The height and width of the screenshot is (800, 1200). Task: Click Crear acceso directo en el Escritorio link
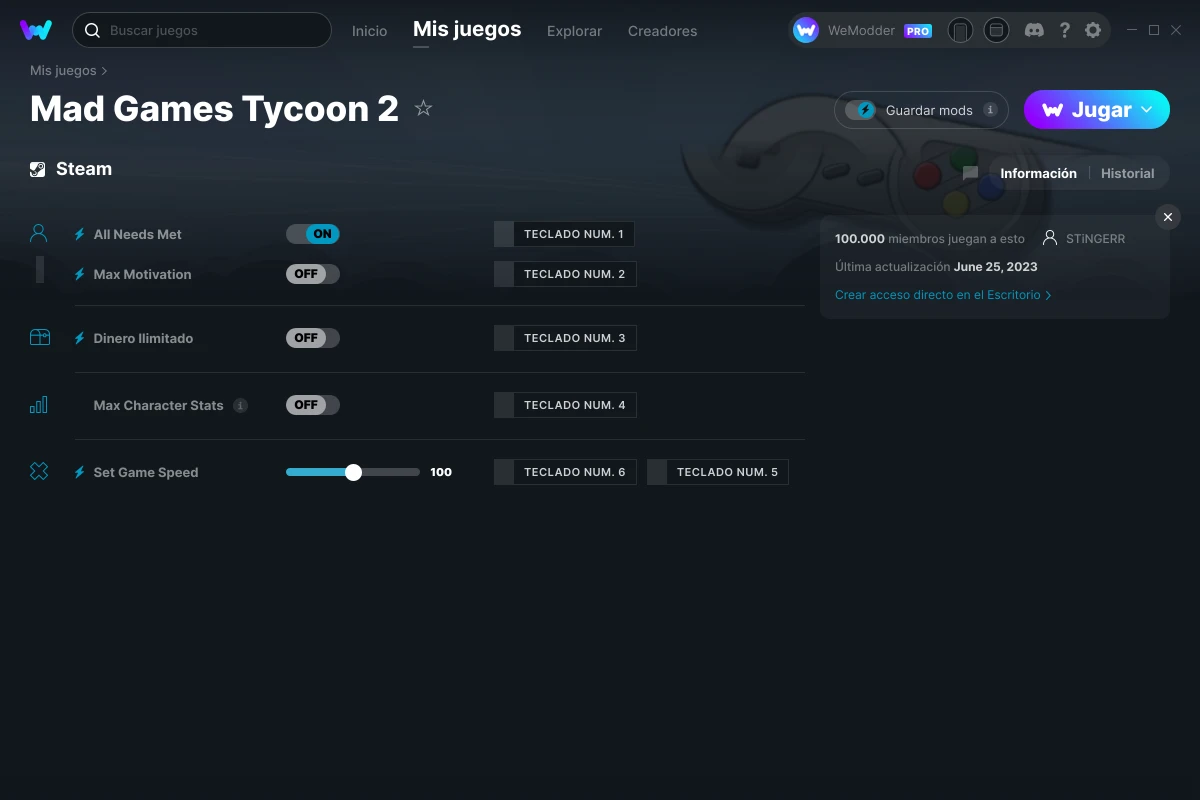943,295
